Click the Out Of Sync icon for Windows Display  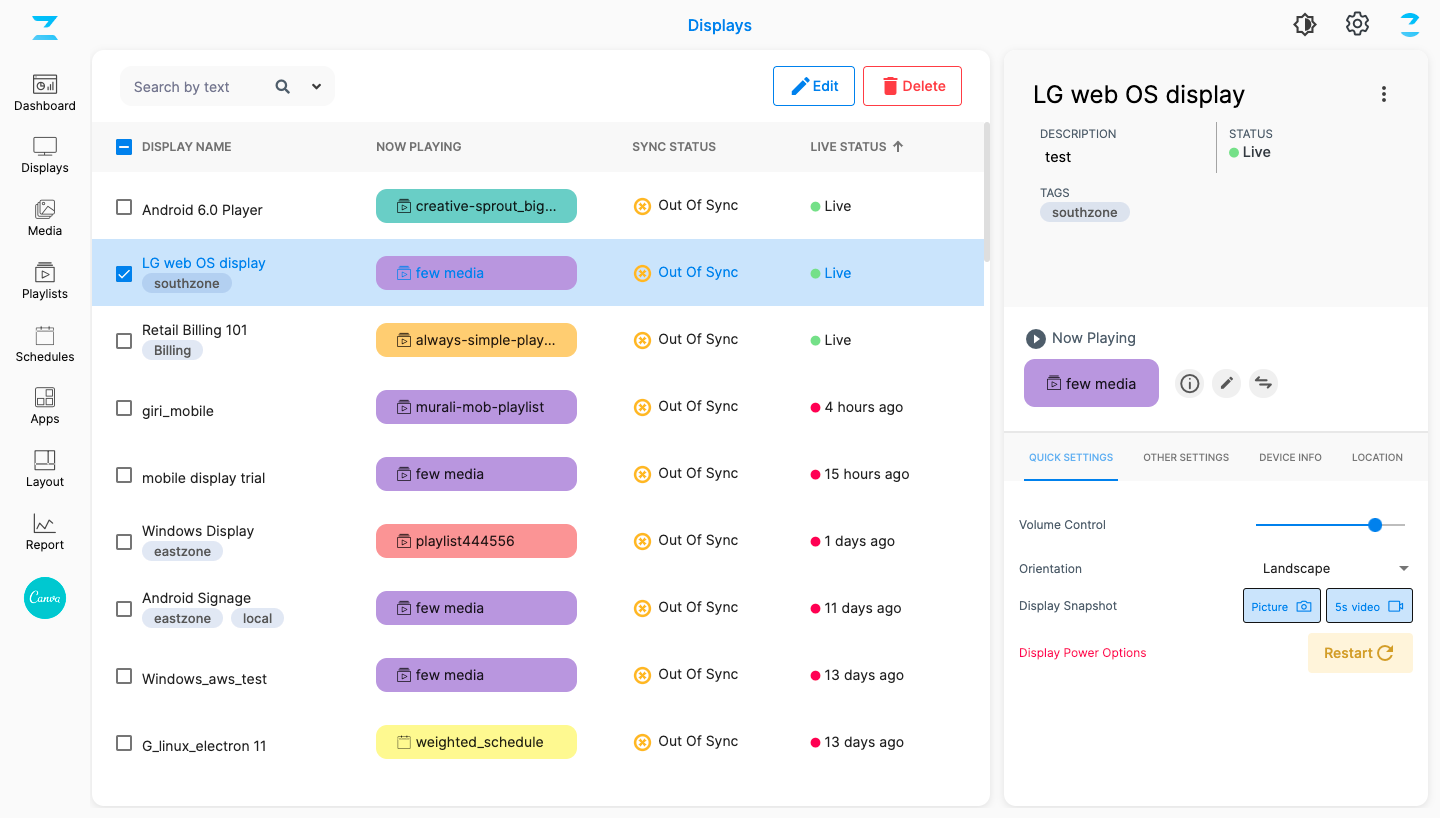643,541
